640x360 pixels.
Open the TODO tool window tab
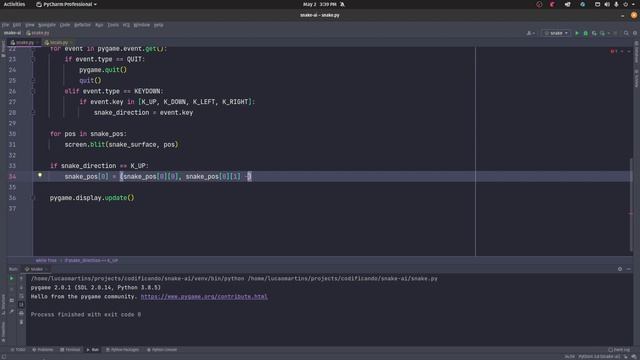tap(18, 350)
